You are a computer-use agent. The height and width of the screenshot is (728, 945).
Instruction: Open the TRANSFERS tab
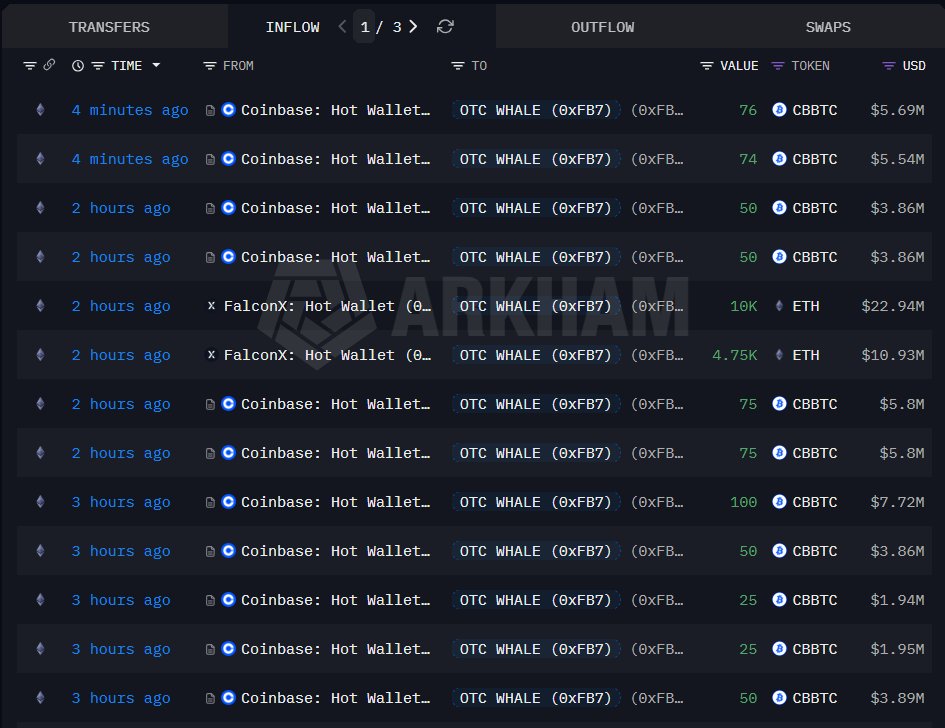point(109,27)
